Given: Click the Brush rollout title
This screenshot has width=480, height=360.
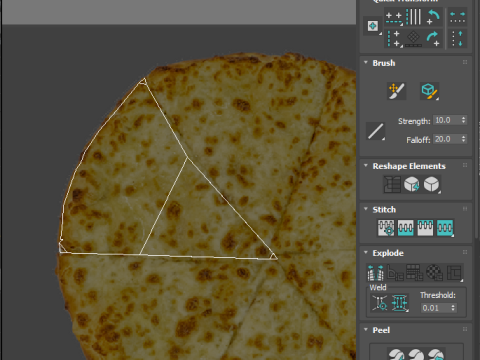Looking at the screenshot, I should click(384, 63).
